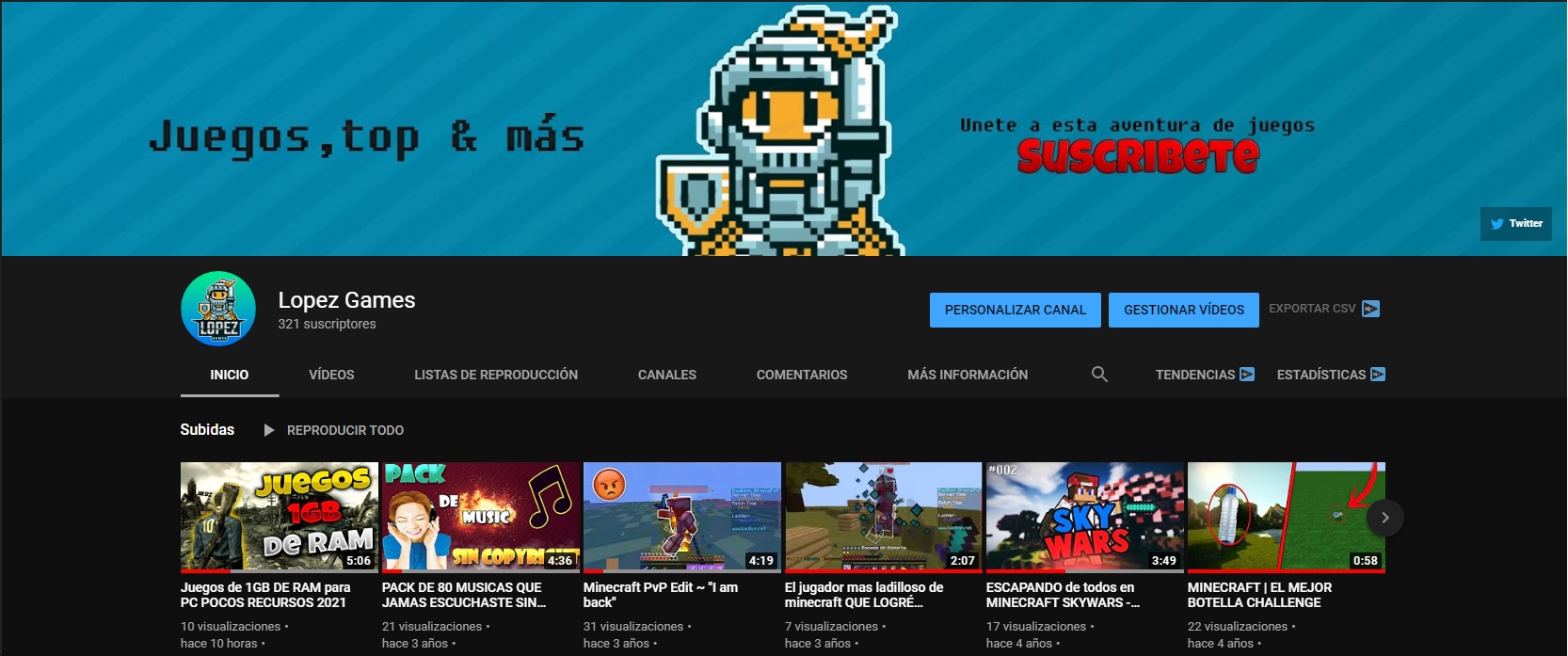
Task: Open the MÁS INFORMACIÓN tab
Action: point(968,375)
